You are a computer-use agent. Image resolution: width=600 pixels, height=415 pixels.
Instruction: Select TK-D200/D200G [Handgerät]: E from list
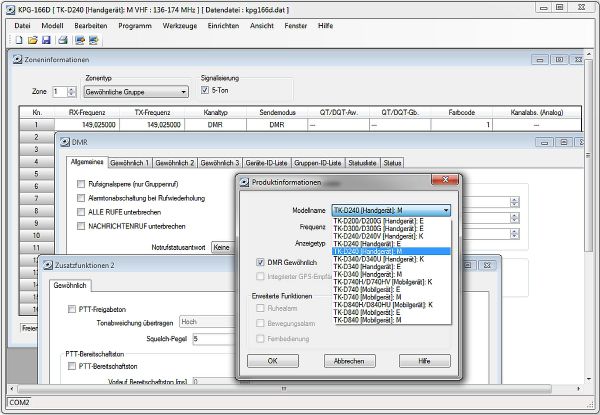(x=391, y=221)
